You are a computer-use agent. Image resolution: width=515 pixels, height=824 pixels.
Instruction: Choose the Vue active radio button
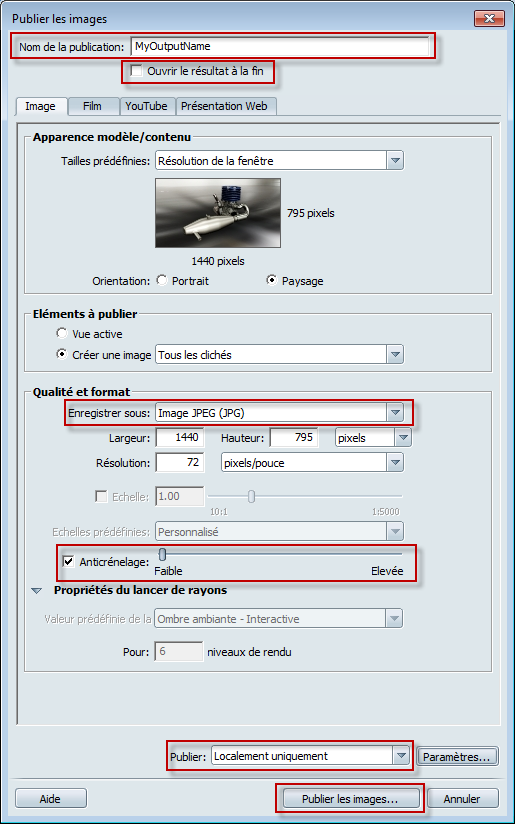click(x=62, y=333)
